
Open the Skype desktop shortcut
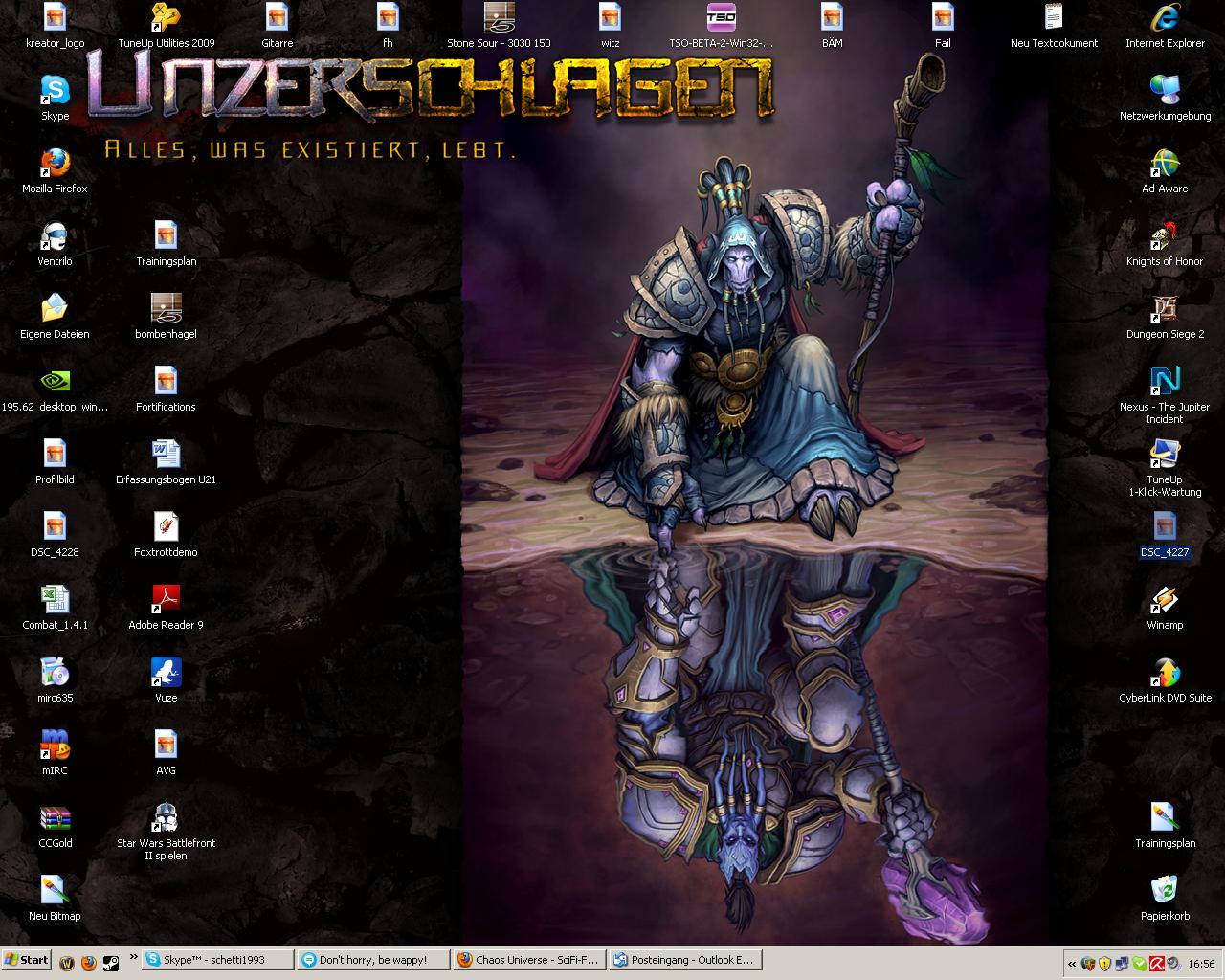55,93
